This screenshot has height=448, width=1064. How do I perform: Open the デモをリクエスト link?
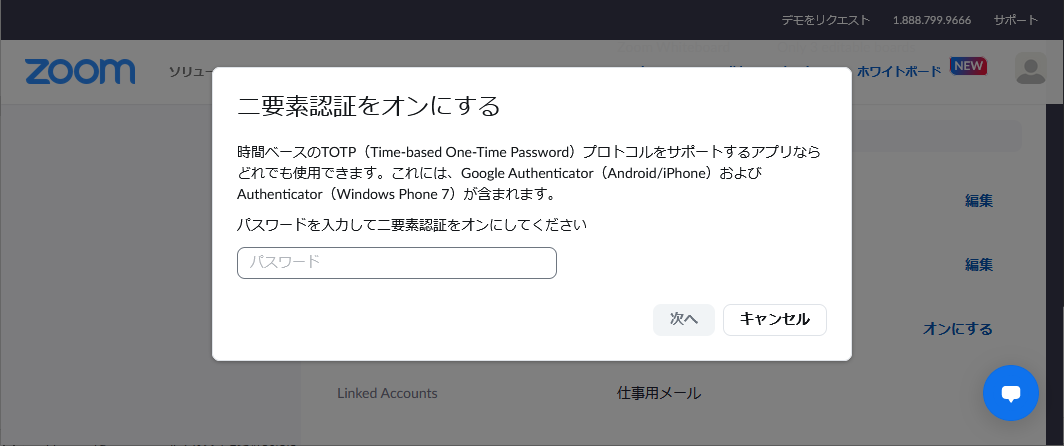(x=825, y=20)
